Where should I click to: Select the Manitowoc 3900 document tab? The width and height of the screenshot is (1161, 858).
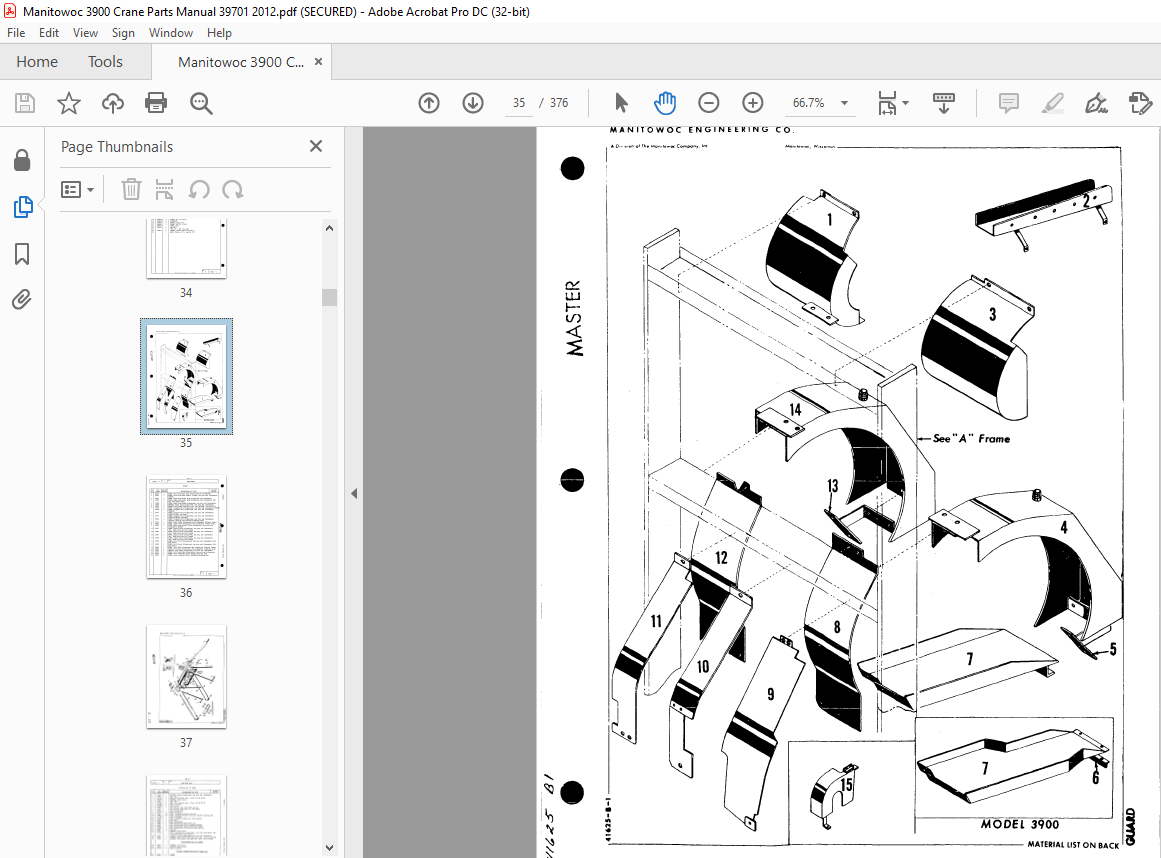point(241,62)
